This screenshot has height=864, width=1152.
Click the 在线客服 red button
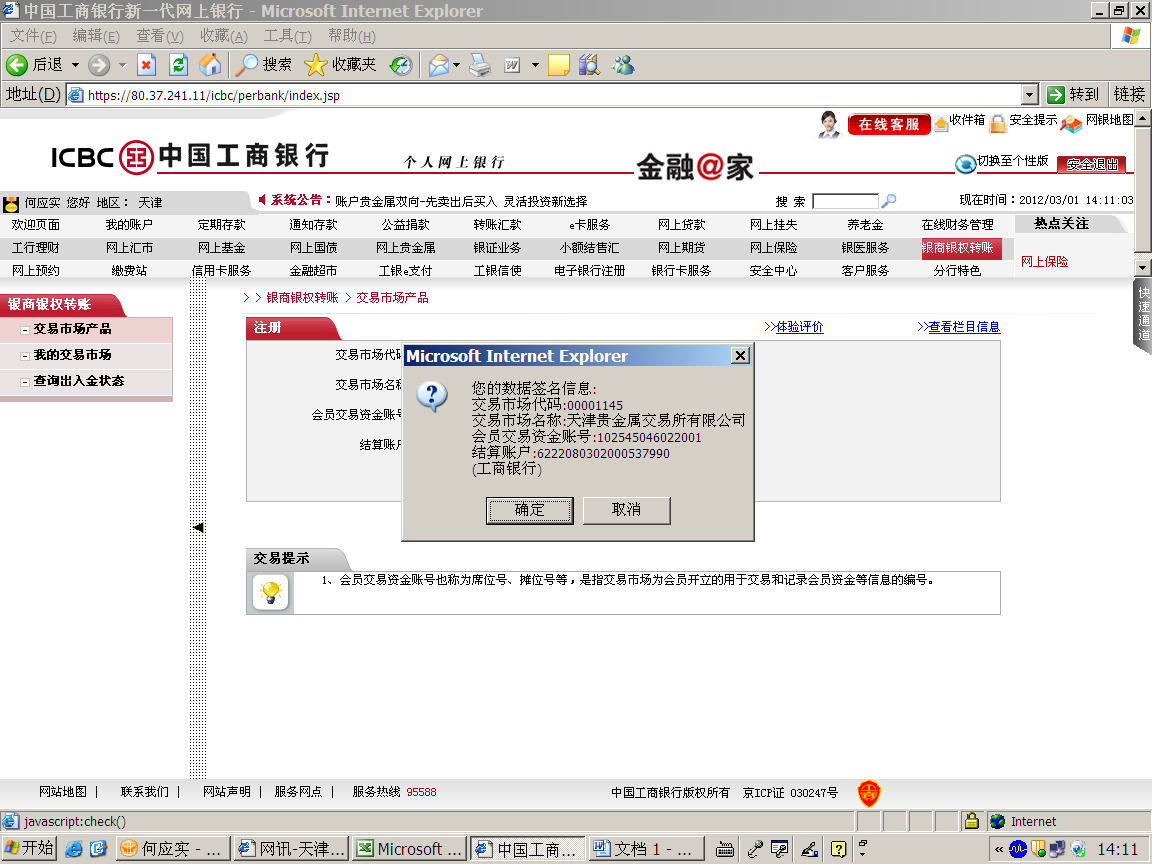(x=889, y=124)
